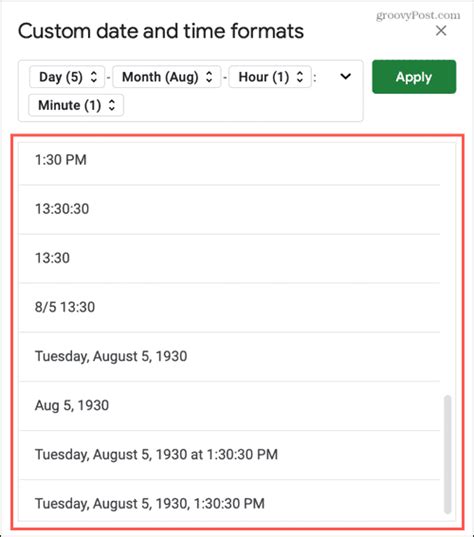Pick the Aug 5, 1930 format
The width and height of the screenshot is (474, 537).
pos(229,405)
